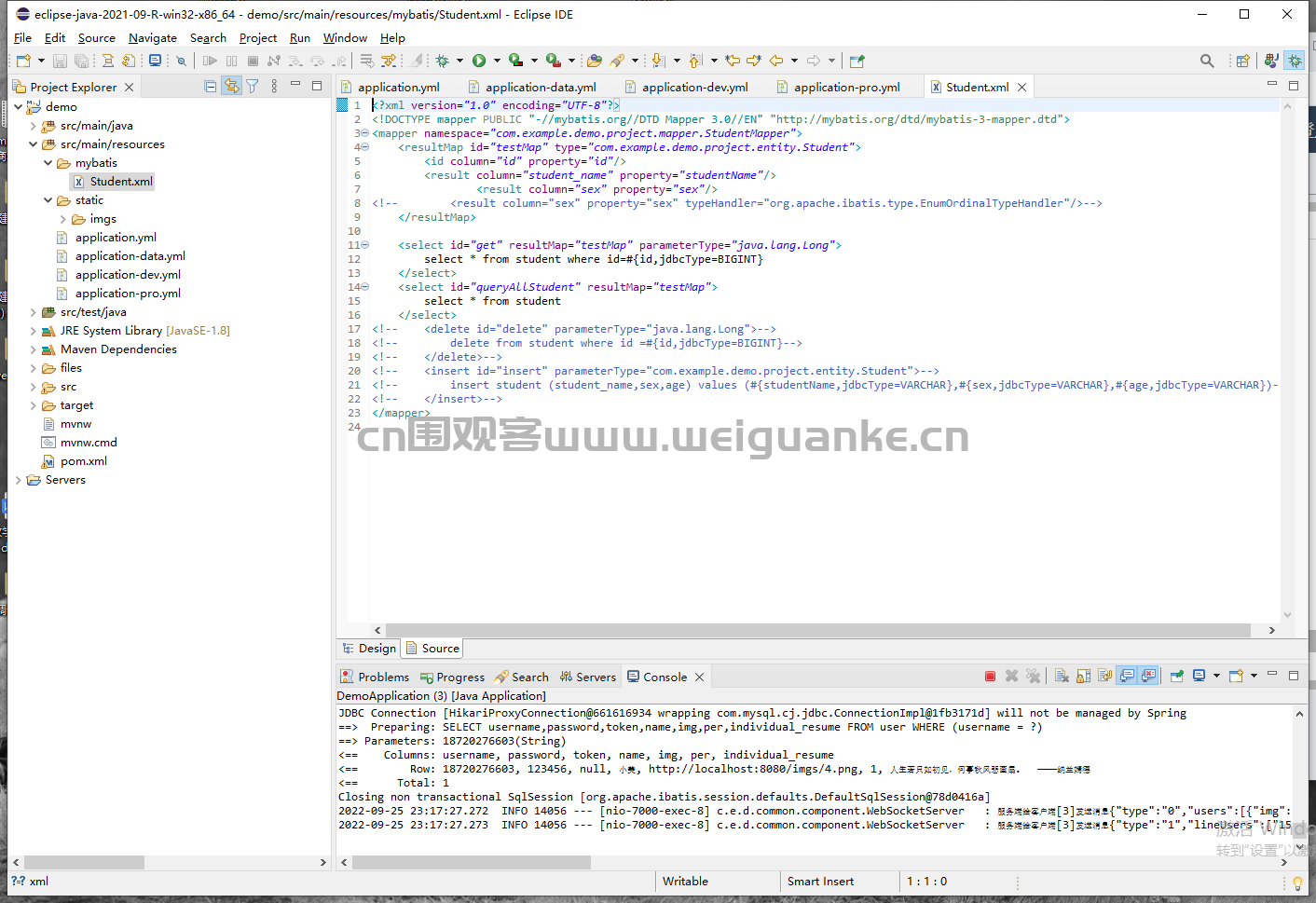1316x903 pixels.
Task: Toggle Scroll Lock in Console toolbar
Action: point(1083,677)
